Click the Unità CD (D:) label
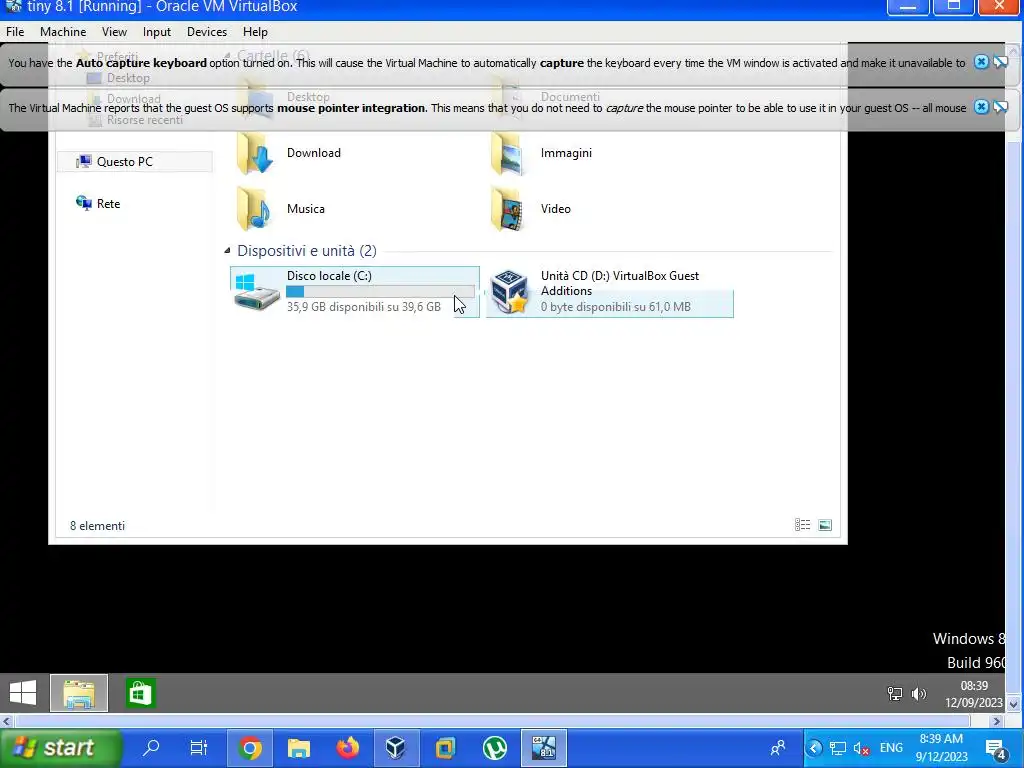The image size is (1024, 768). [x=620, y=283]
